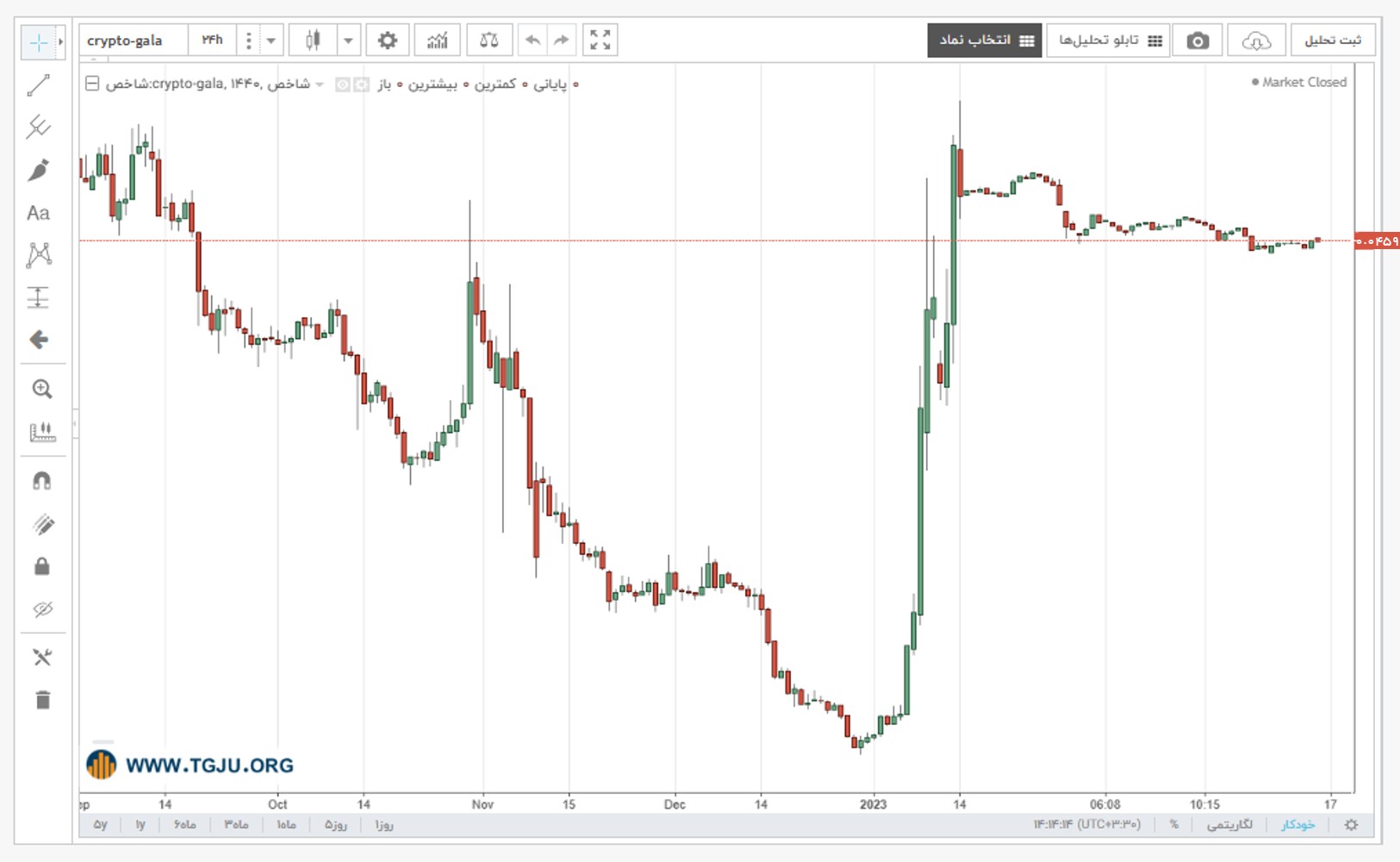Select the crosshair cursor tool
Image resolution: width=1400 pixels, height=862 pixels.
click(38, 41)
